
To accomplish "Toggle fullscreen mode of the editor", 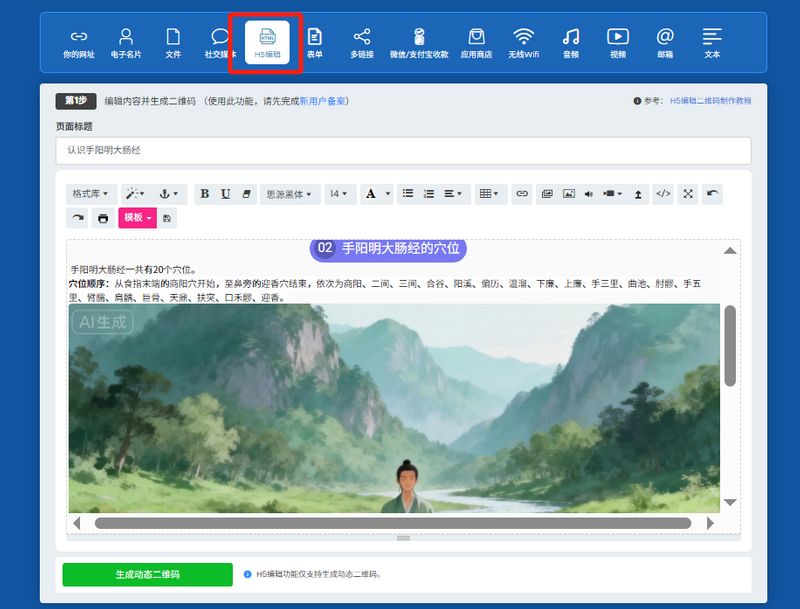I will pos(688,194).
